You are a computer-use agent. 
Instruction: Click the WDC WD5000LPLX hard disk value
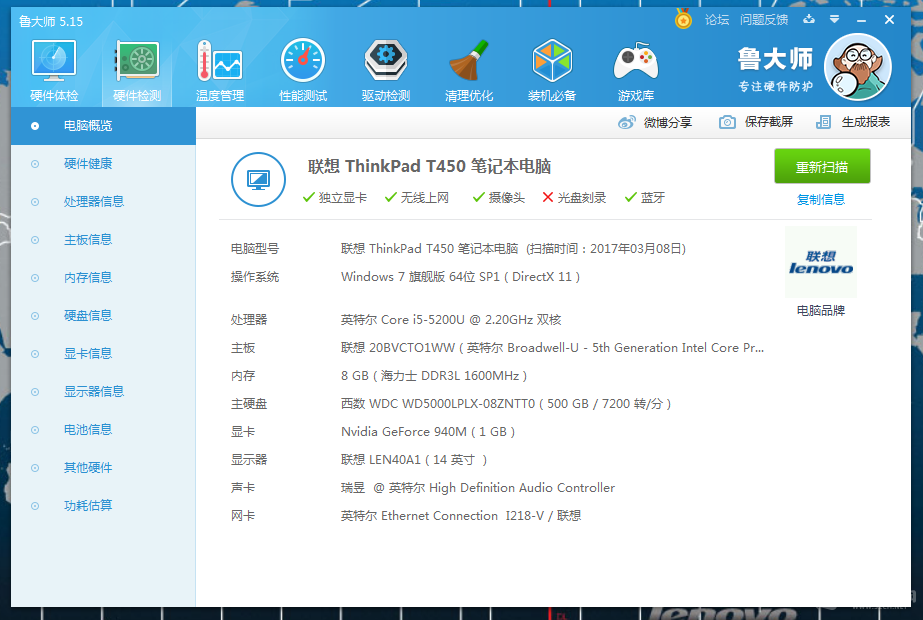coord(506,404)
